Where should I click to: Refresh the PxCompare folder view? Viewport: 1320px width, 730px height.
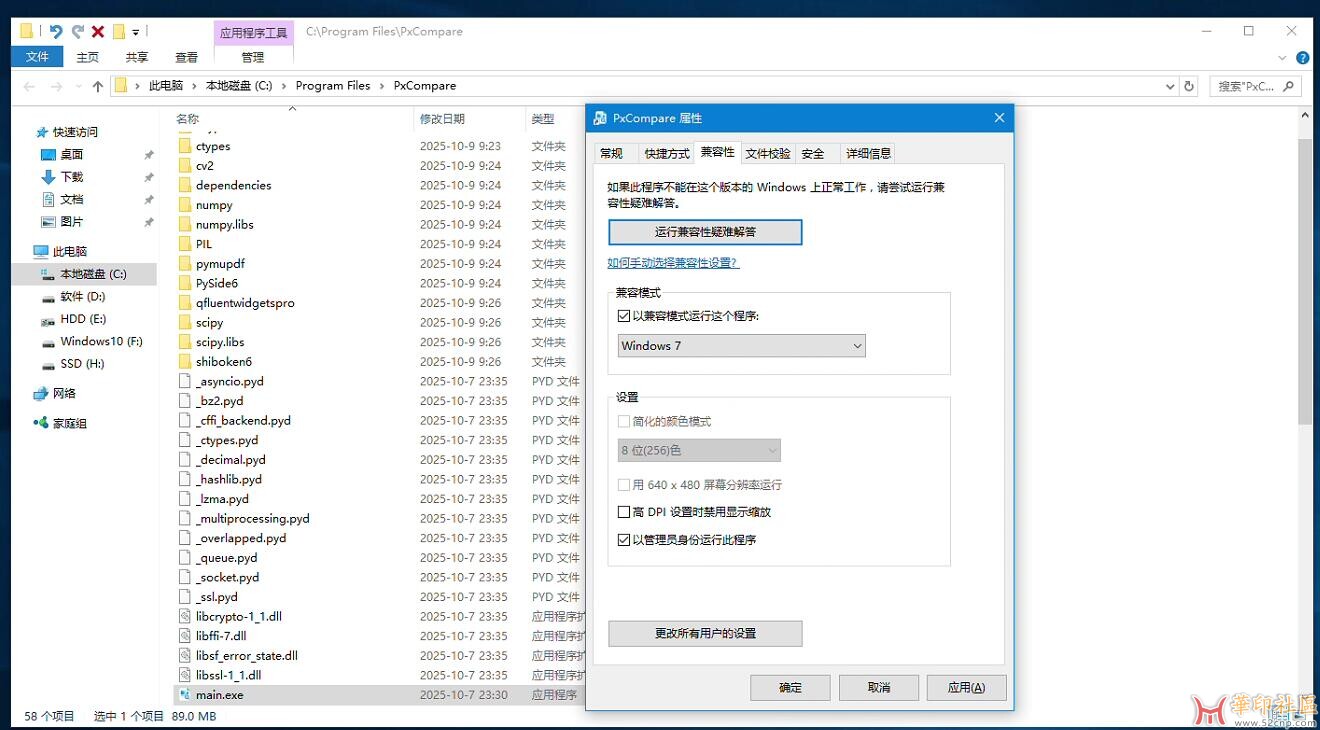click(x=1189, y=87)
